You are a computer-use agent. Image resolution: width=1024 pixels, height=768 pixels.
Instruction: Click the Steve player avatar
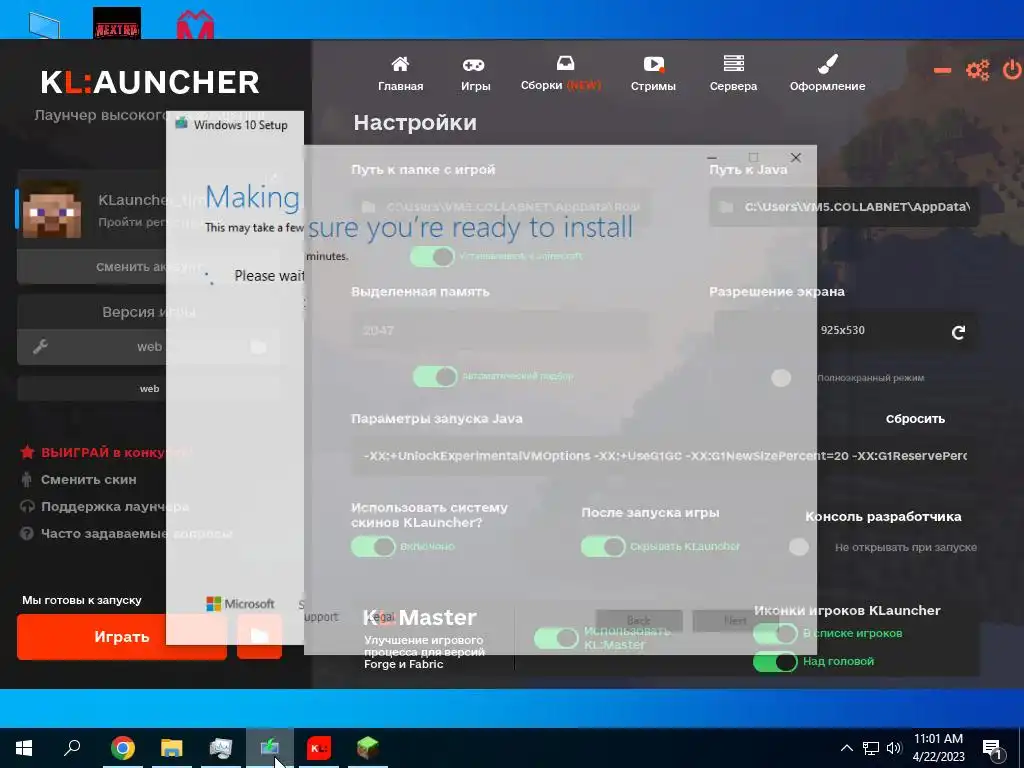pyautogui.click(x=52, y=210)
